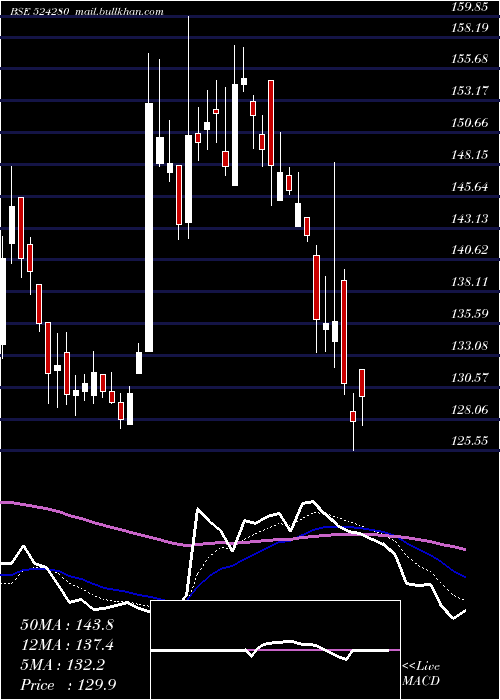Click the MACD inset chart panel
This screenshot has width=500, height=700.
click(275, 650)
